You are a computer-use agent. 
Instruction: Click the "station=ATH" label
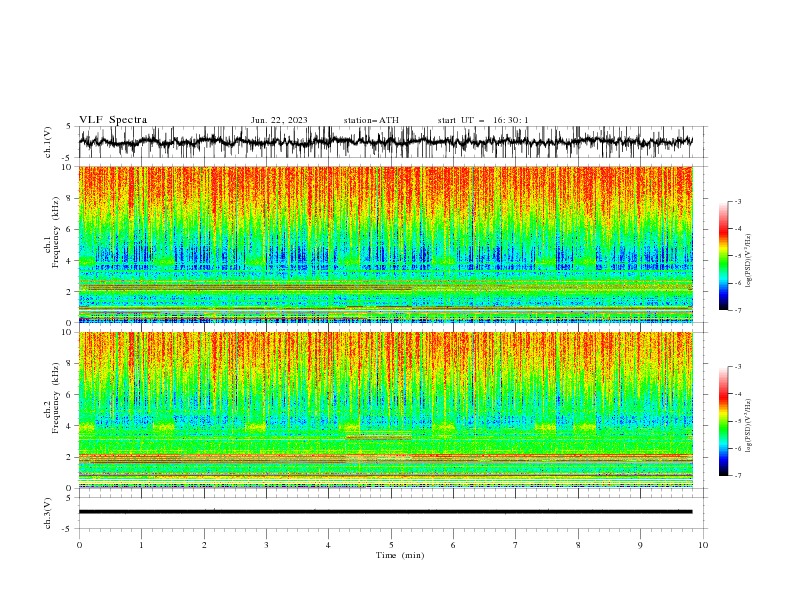tap(371, 120)
